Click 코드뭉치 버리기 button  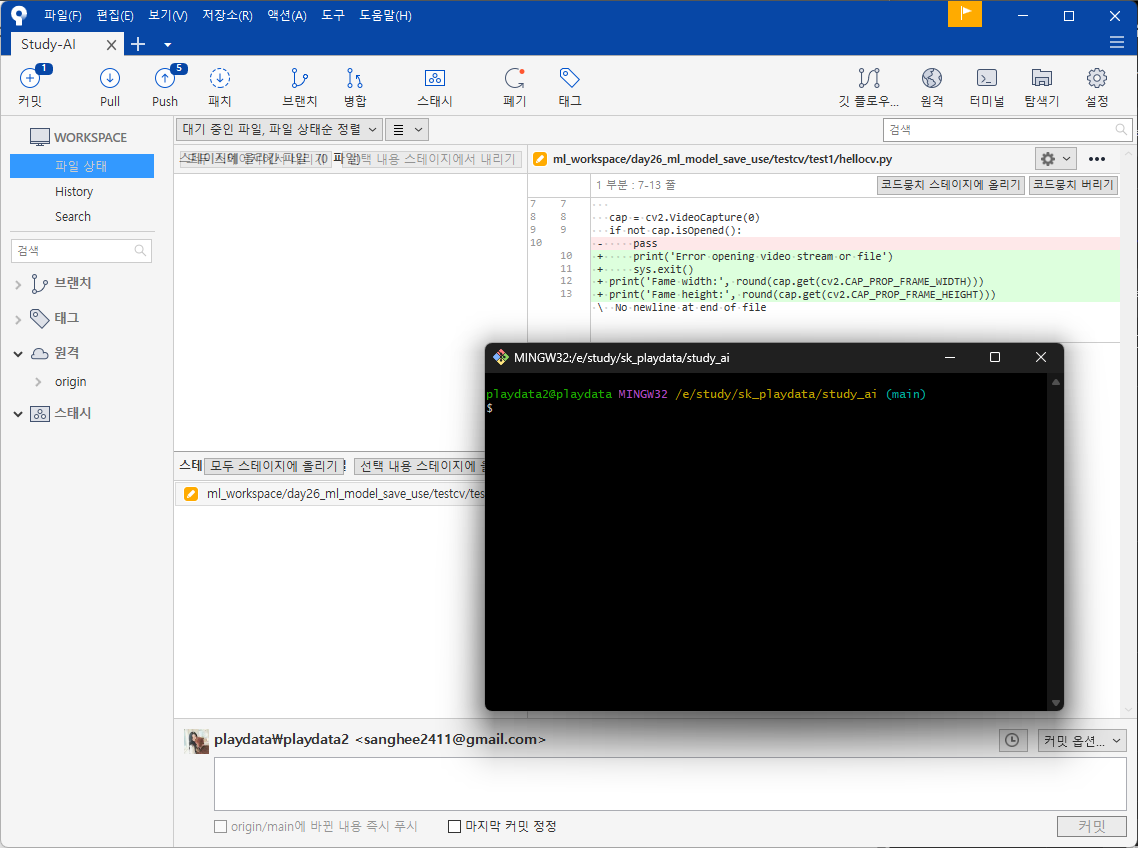point(1073,184)
